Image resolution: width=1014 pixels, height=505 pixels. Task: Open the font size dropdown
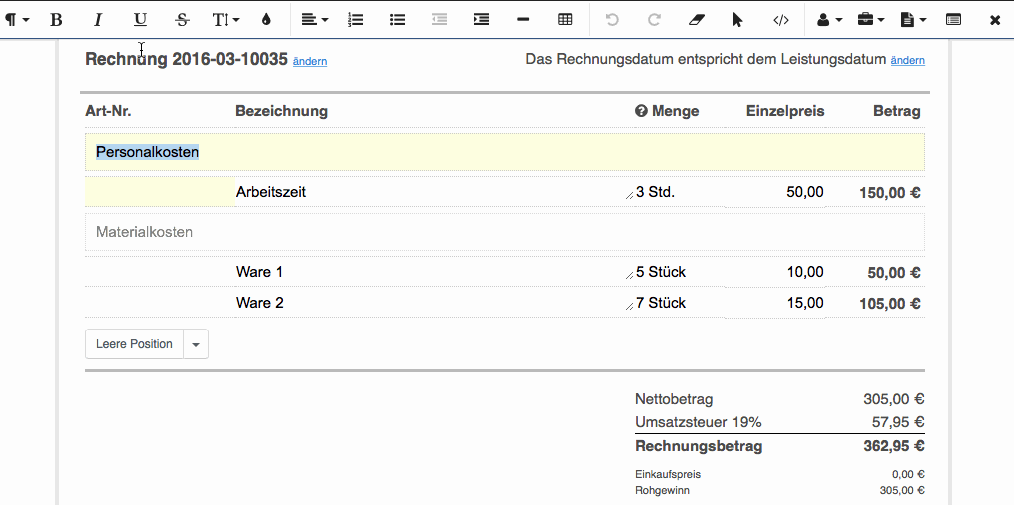[x=226, y=20]
